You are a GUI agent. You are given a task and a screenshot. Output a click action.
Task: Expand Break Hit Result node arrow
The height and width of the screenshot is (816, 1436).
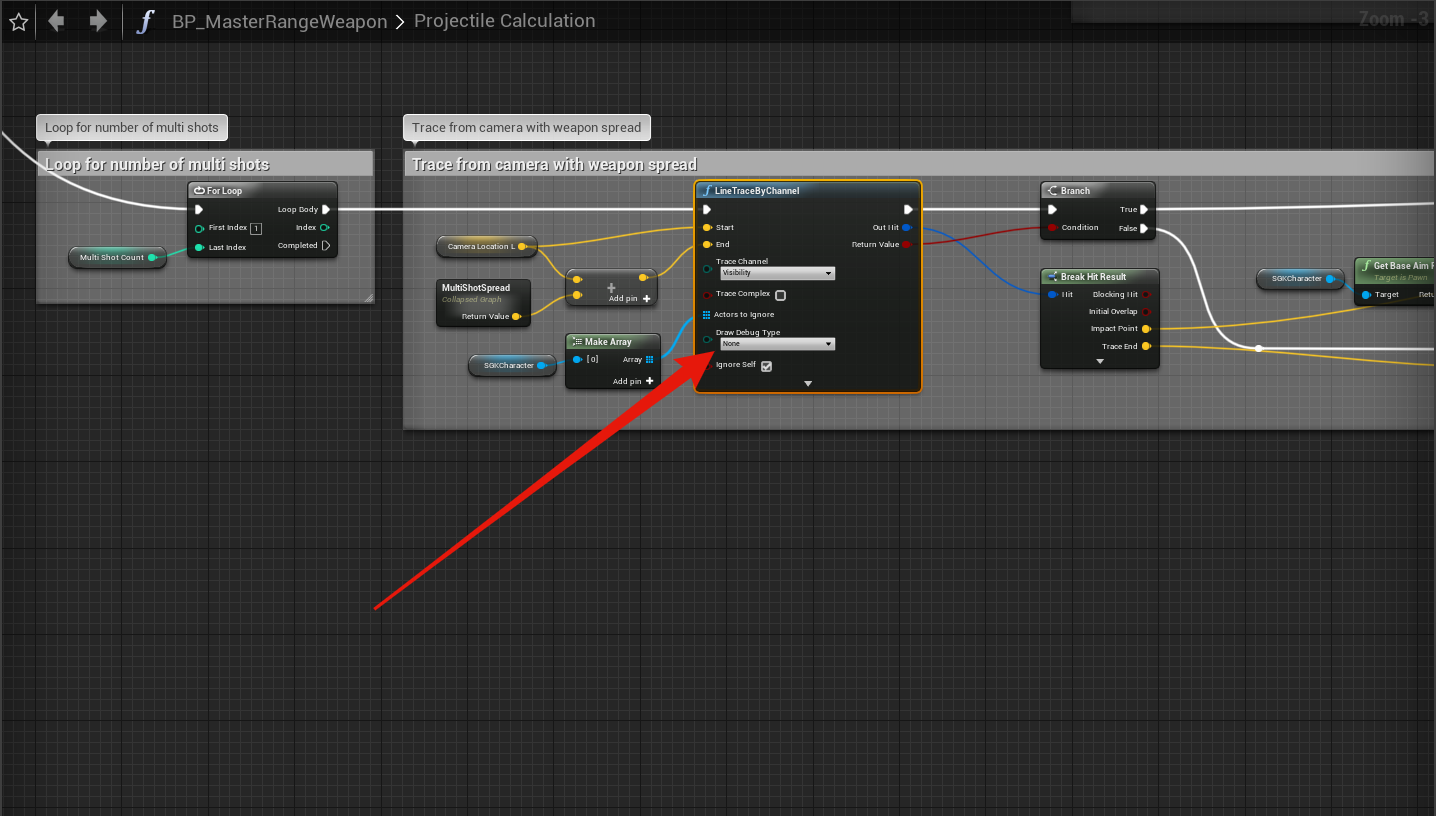tap(1100, 362)
